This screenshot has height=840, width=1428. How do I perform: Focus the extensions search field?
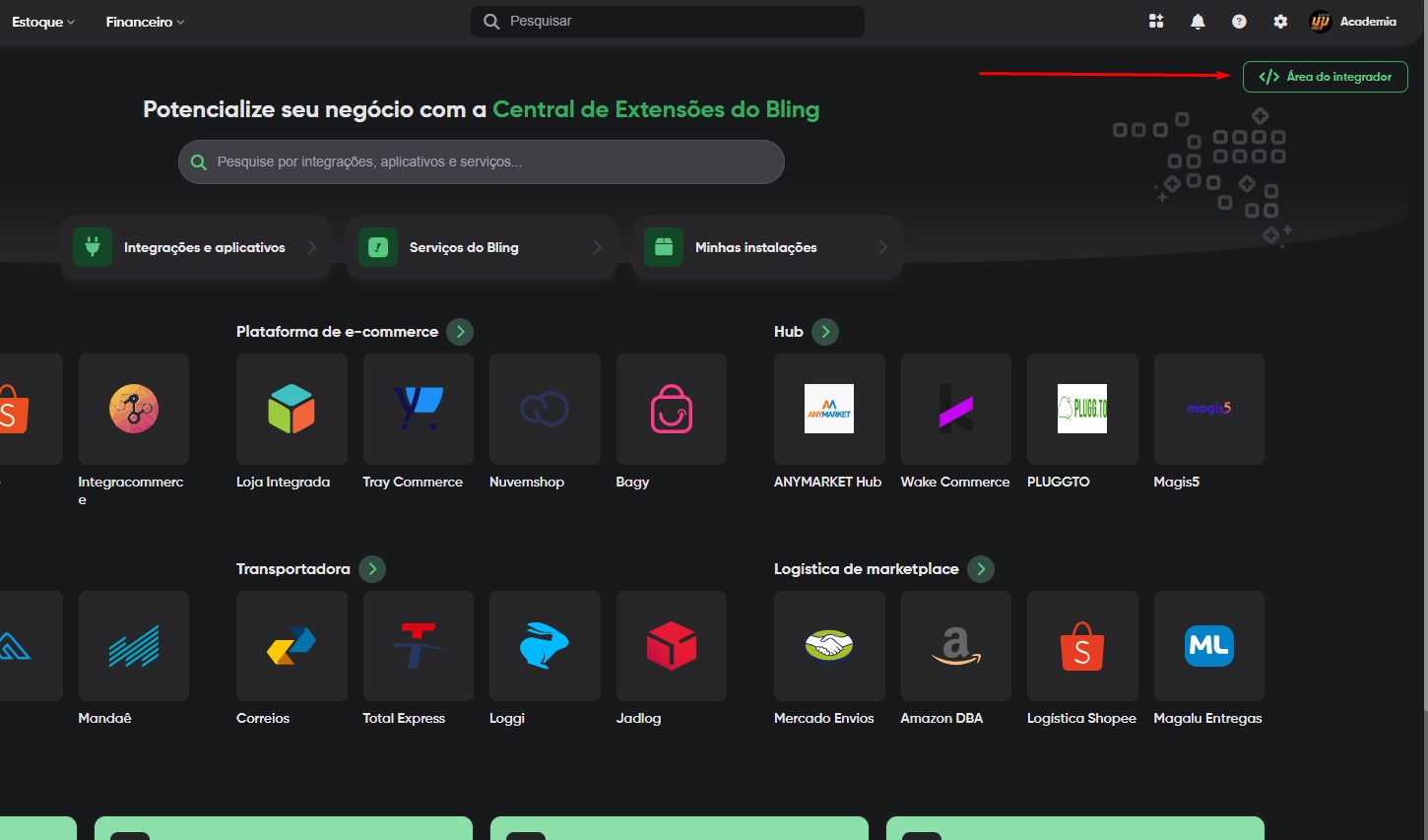492,162
